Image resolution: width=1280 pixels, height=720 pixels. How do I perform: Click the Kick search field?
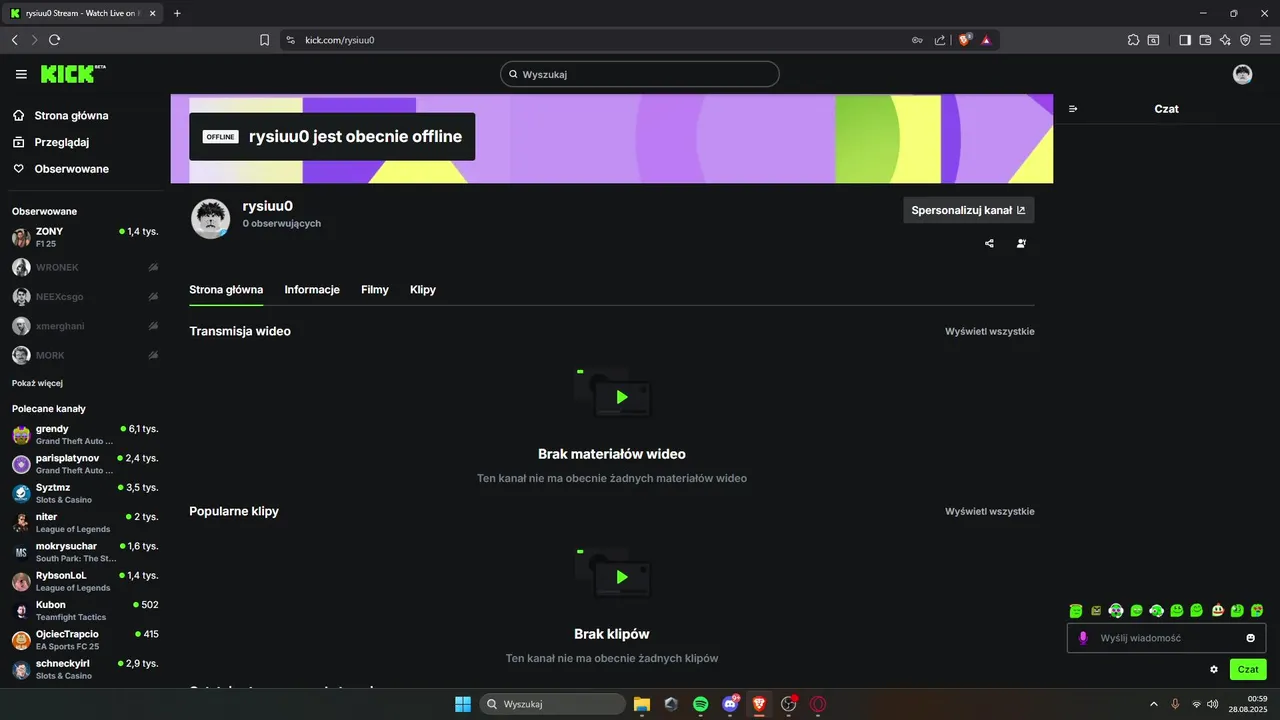click(x=640, y=74)
